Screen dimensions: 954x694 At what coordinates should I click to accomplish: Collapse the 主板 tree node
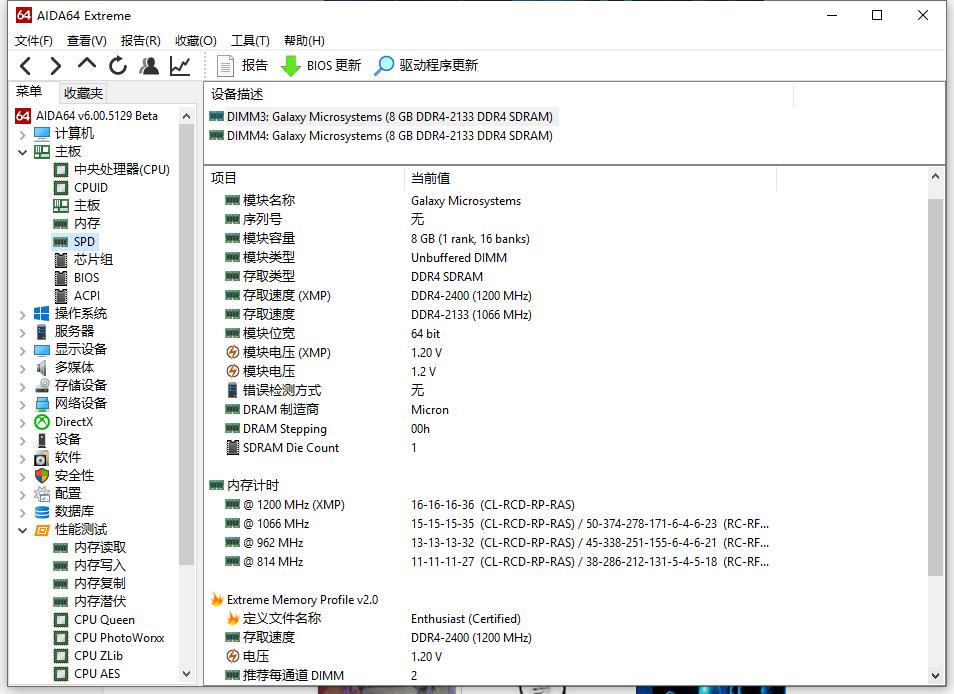point(23,152)
